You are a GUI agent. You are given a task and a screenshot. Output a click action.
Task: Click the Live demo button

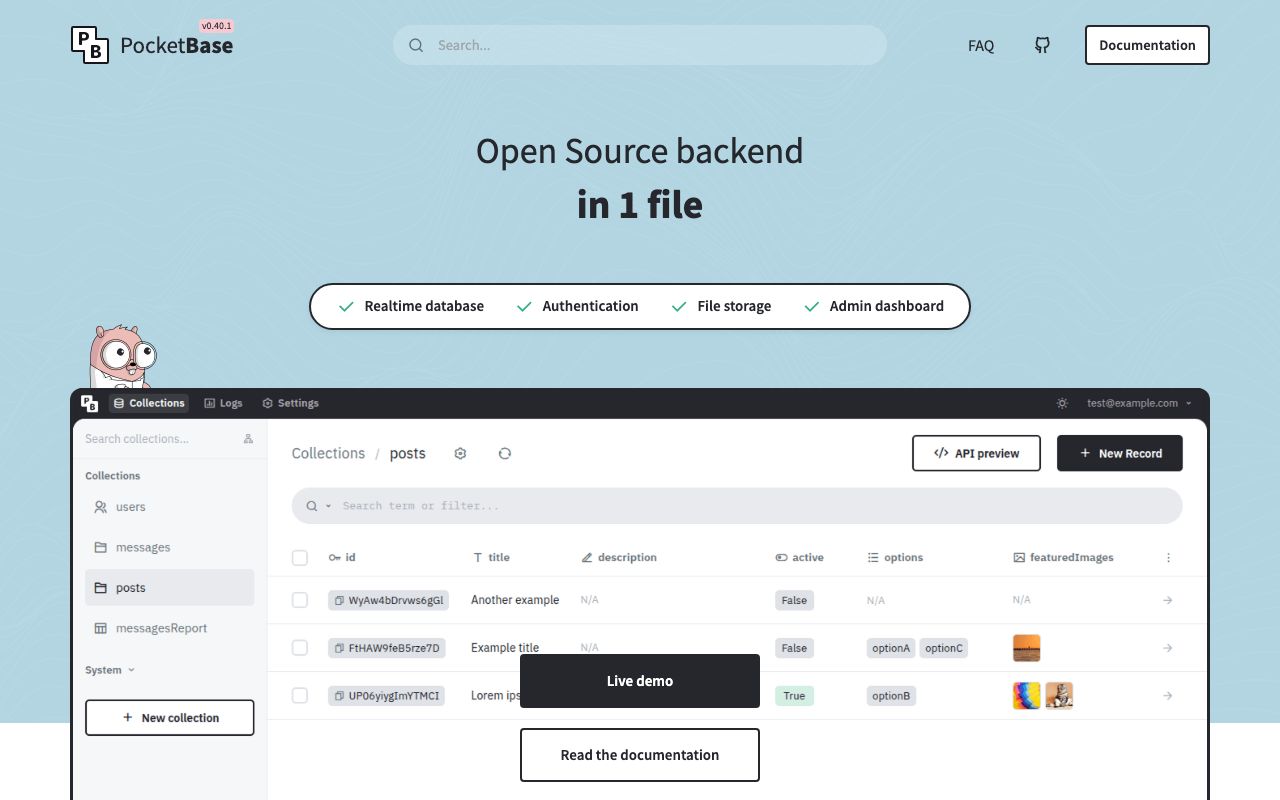640,681
